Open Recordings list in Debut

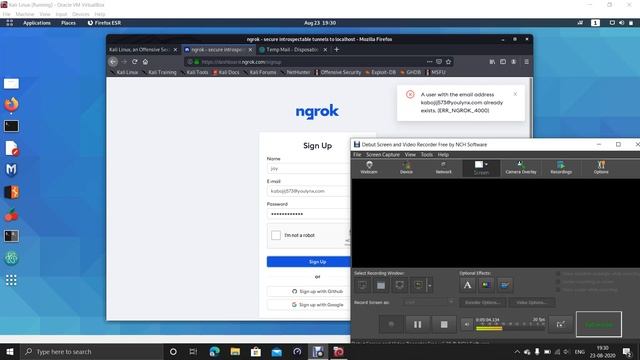(561, 168)
